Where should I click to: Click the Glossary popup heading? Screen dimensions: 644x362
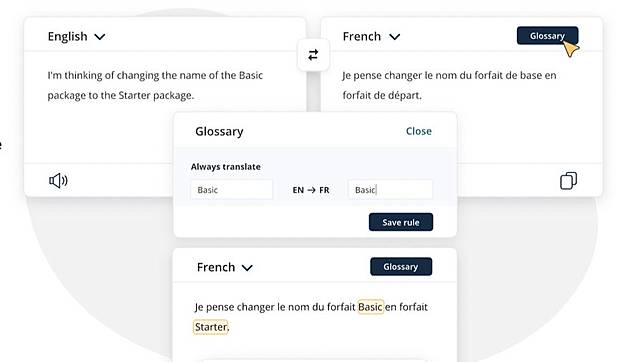pos(219,131)
